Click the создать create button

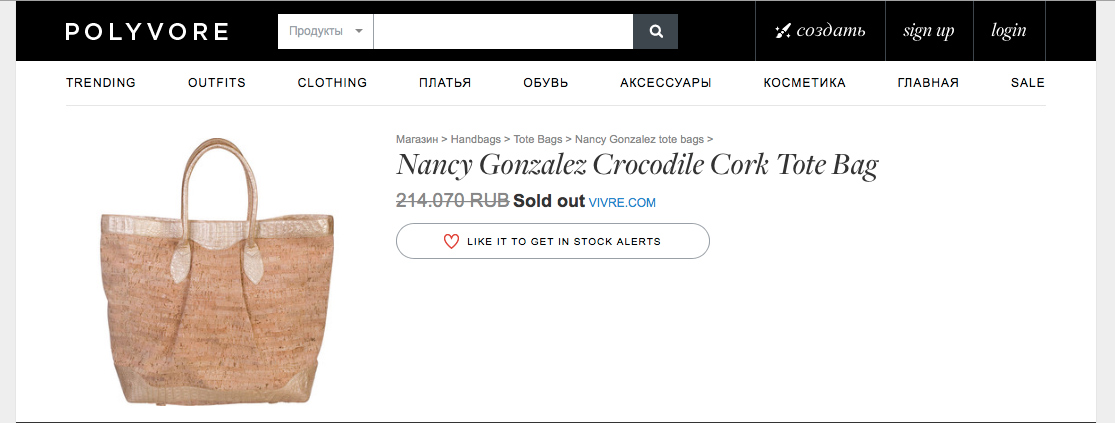tap(820, 31)
